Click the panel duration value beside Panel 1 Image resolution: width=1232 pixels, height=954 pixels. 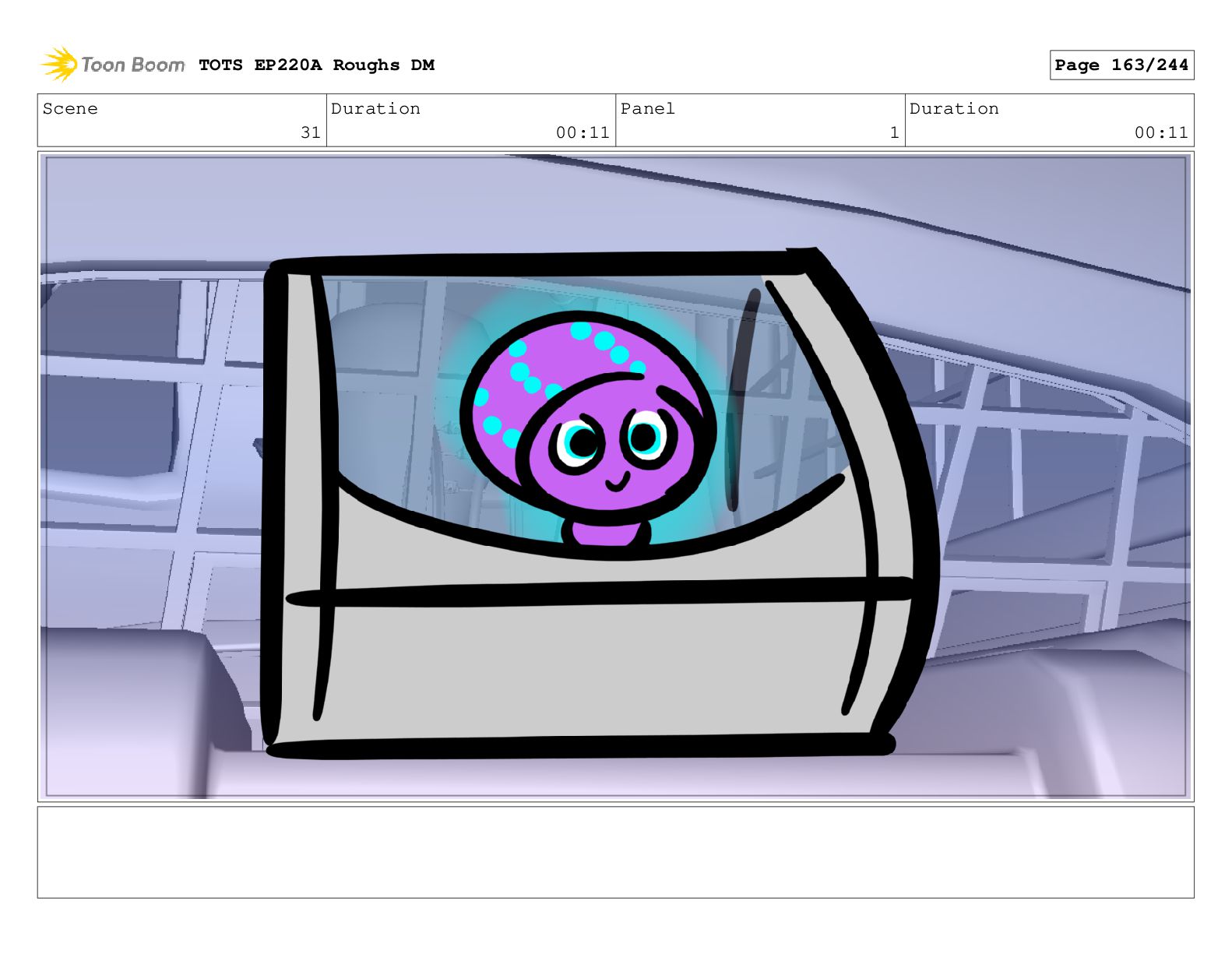[1161, 133]
